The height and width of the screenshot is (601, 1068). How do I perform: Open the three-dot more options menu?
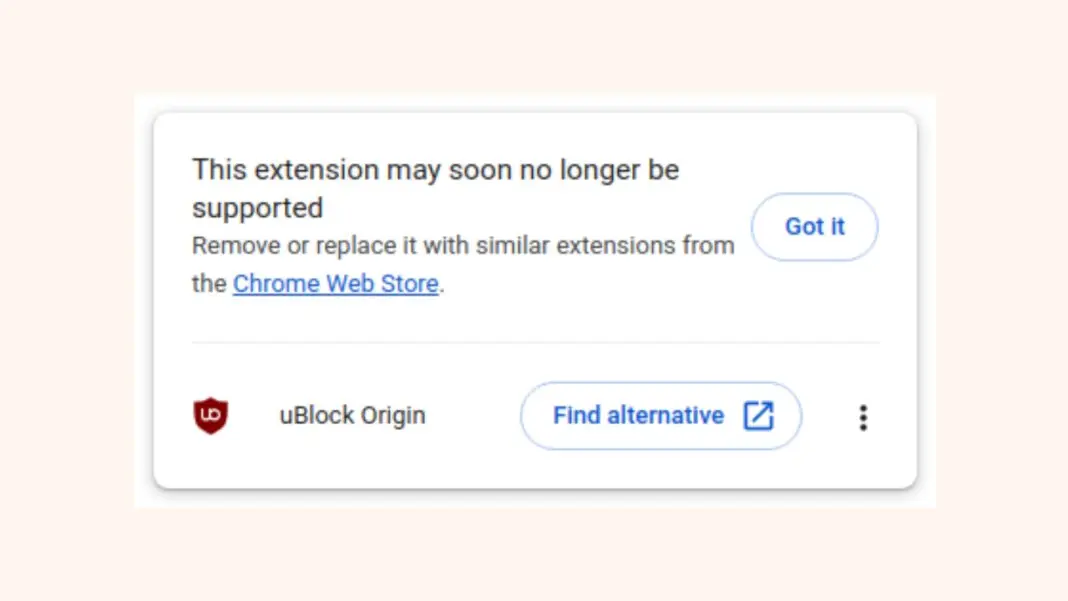(x=863, y=417)
